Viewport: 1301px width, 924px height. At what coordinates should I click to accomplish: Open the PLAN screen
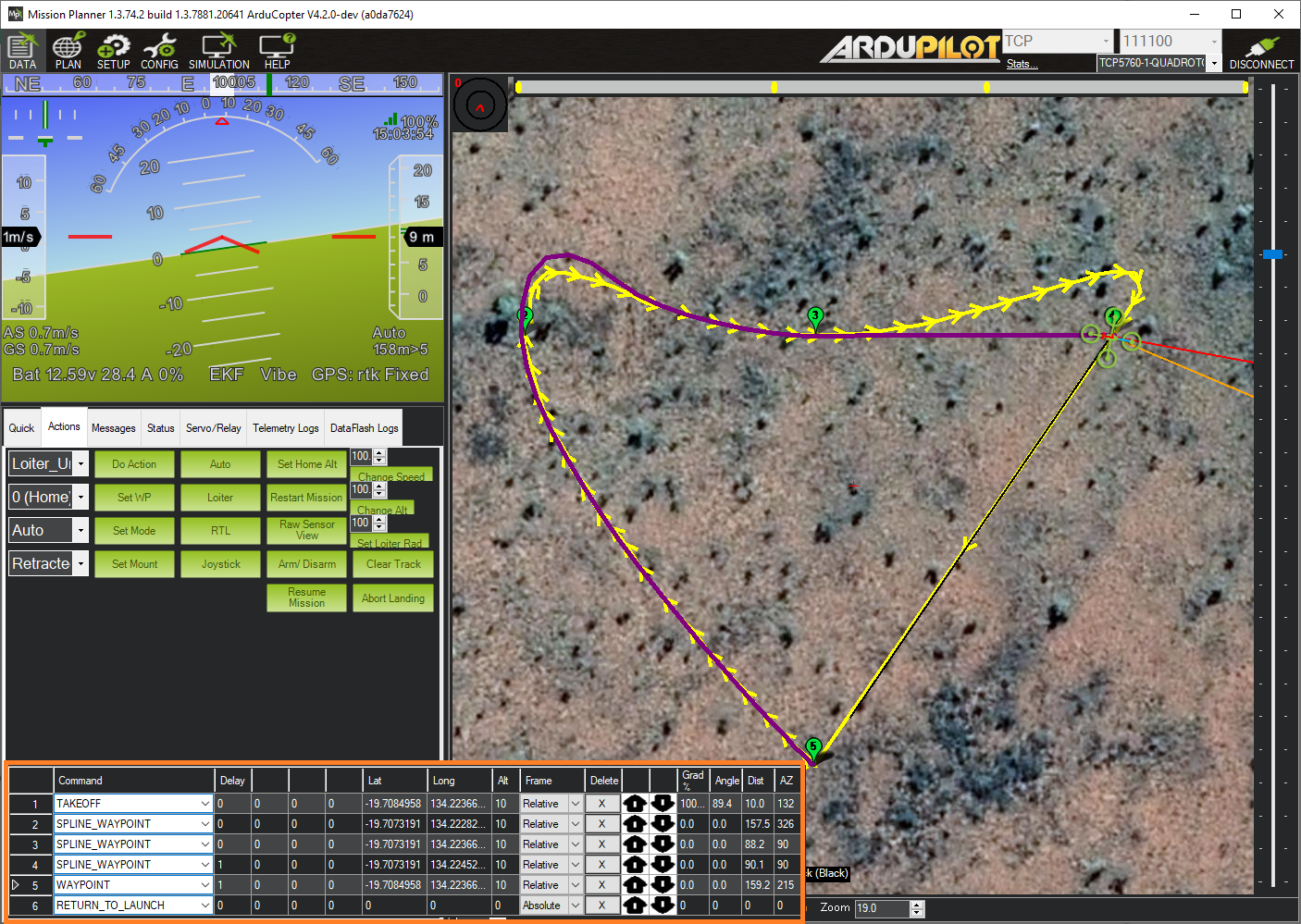pos(68,51)
